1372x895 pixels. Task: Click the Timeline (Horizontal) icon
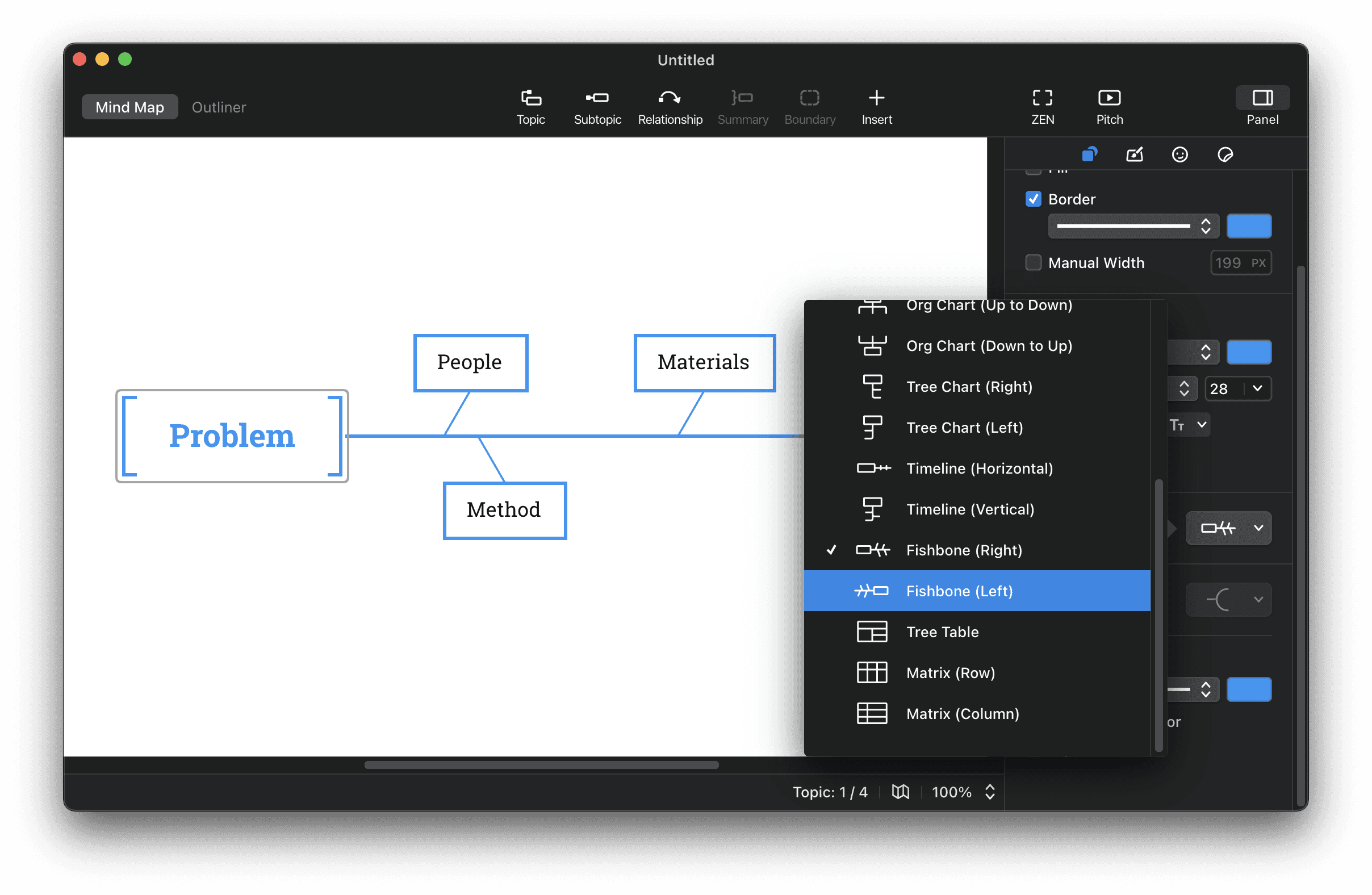coord(873,469)
